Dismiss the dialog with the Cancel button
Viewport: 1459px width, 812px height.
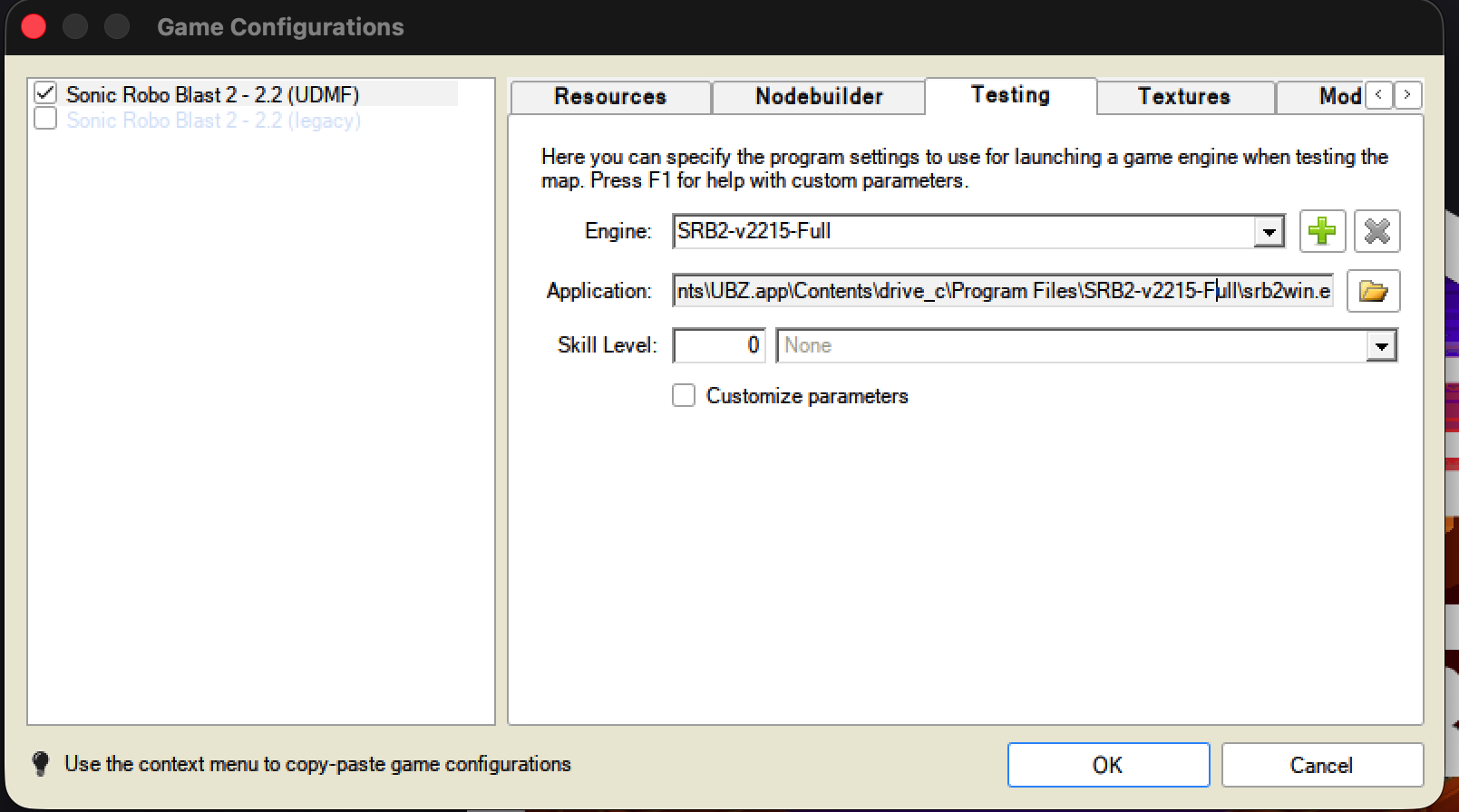point(1322,765)
